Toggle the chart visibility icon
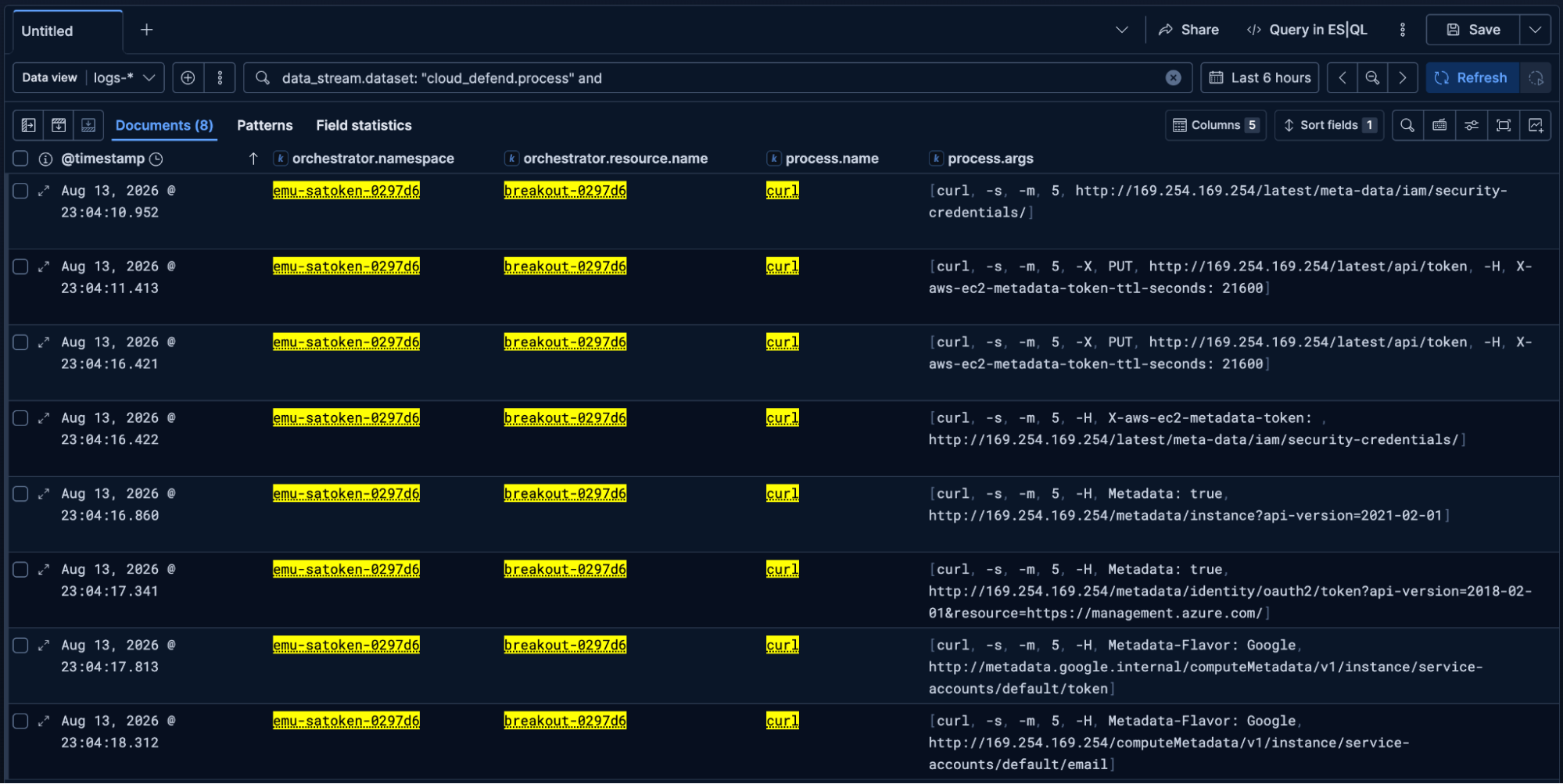Screen dimensions: 1563x784 pos(59,125)
